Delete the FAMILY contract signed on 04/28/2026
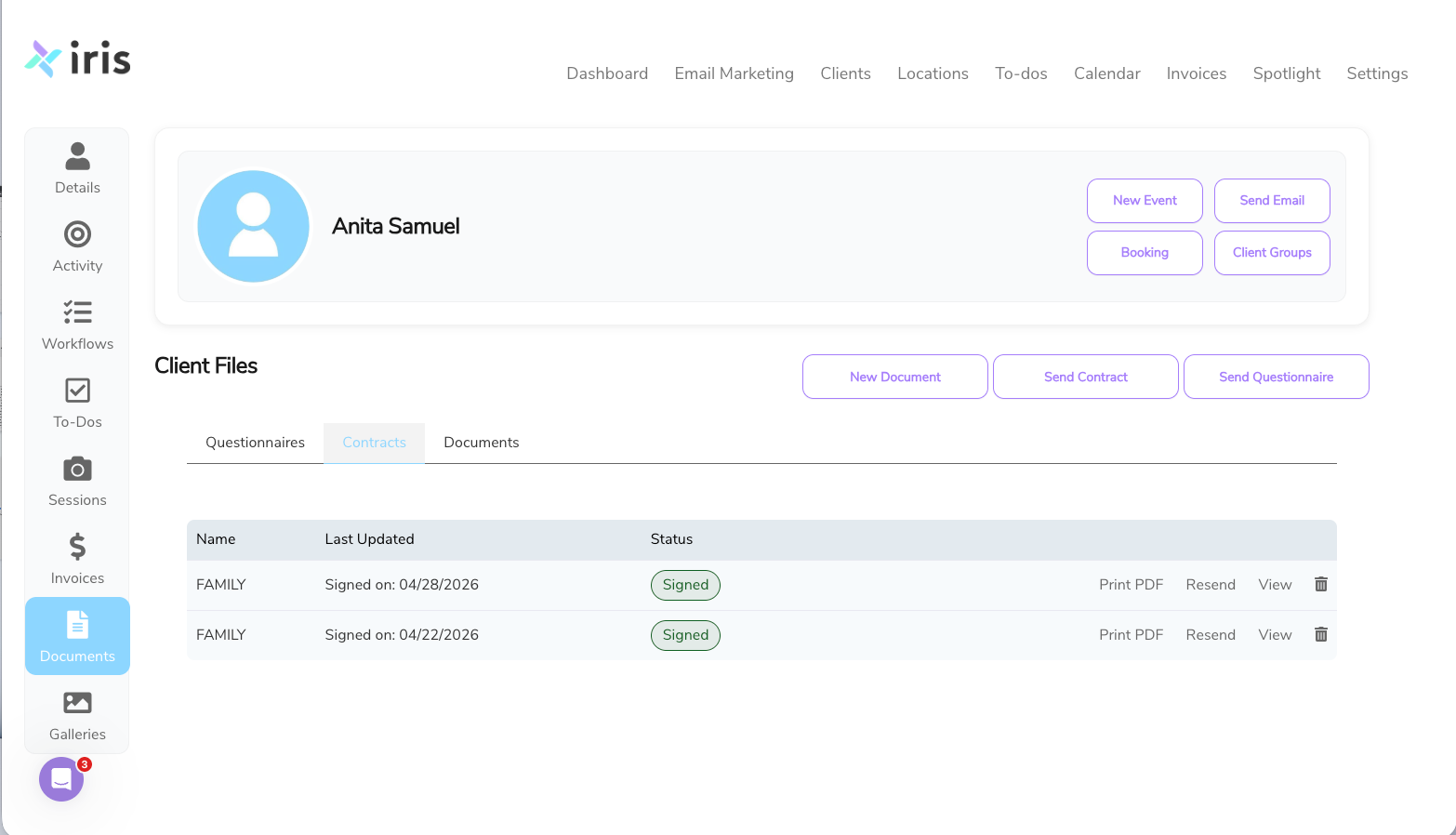 (1320, 584)
